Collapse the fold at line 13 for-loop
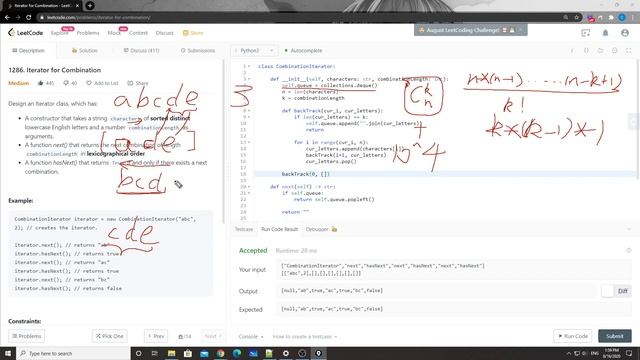 pyautogui.click(x=249, y=142)
